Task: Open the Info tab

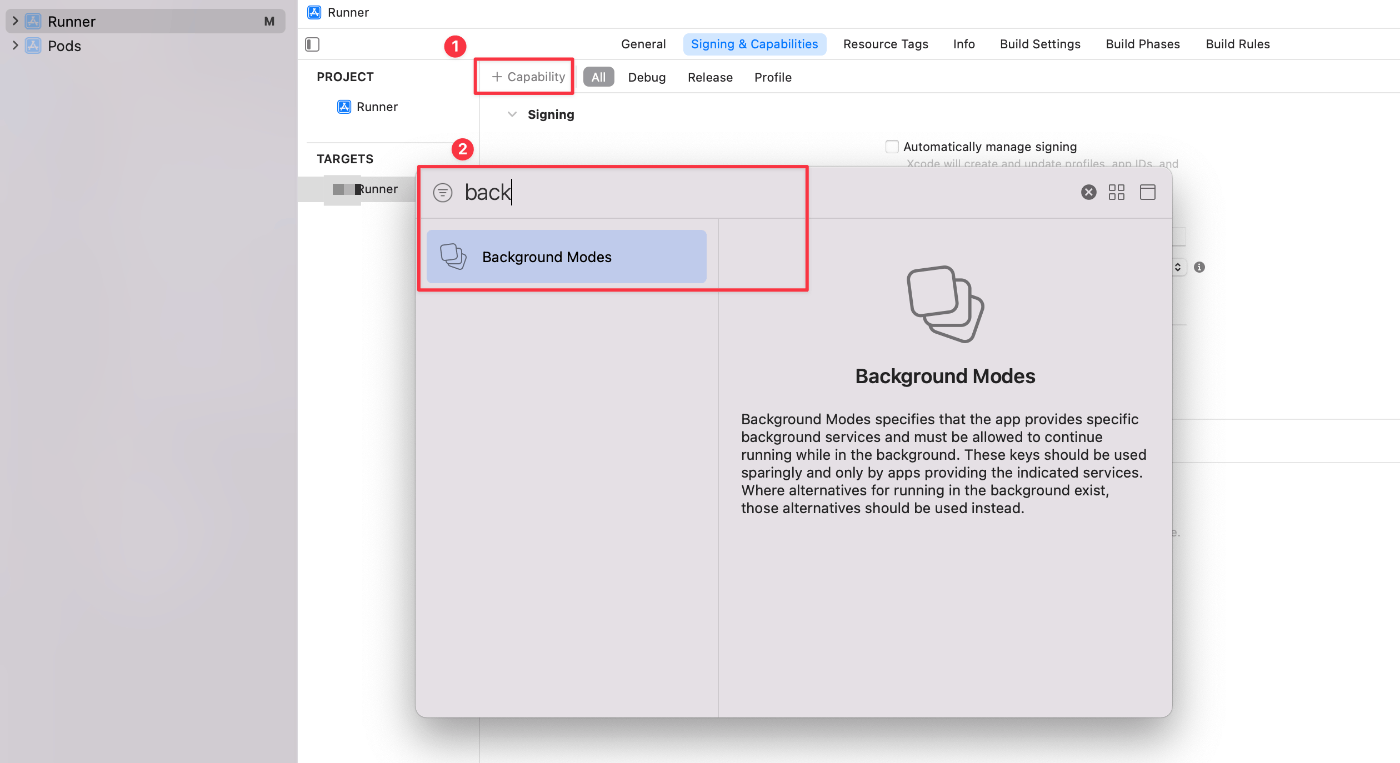Action: (x=964, y=44)
